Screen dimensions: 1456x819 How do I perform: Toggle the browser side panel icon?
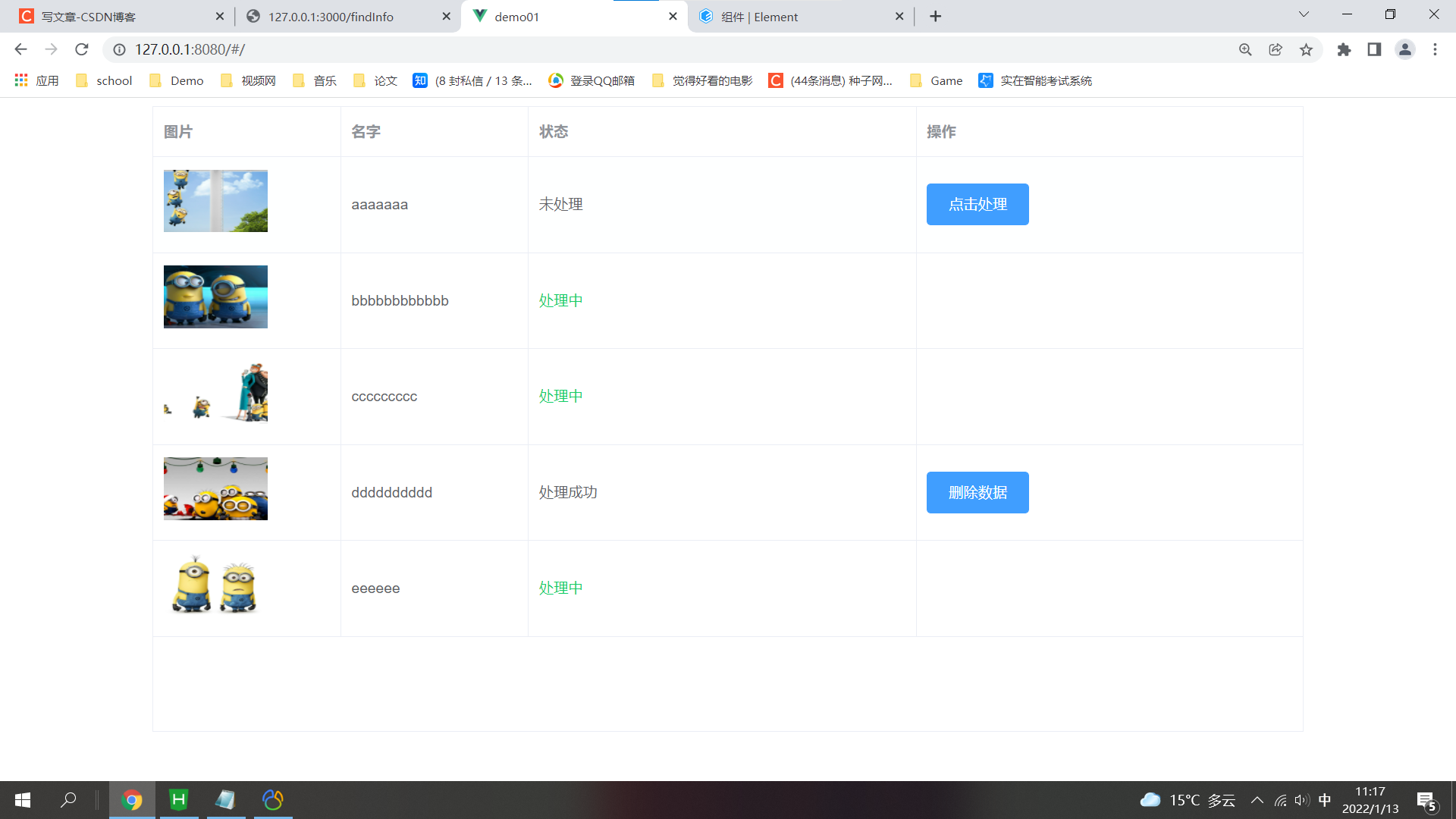pyautogui.click(x=1374, y=49)
